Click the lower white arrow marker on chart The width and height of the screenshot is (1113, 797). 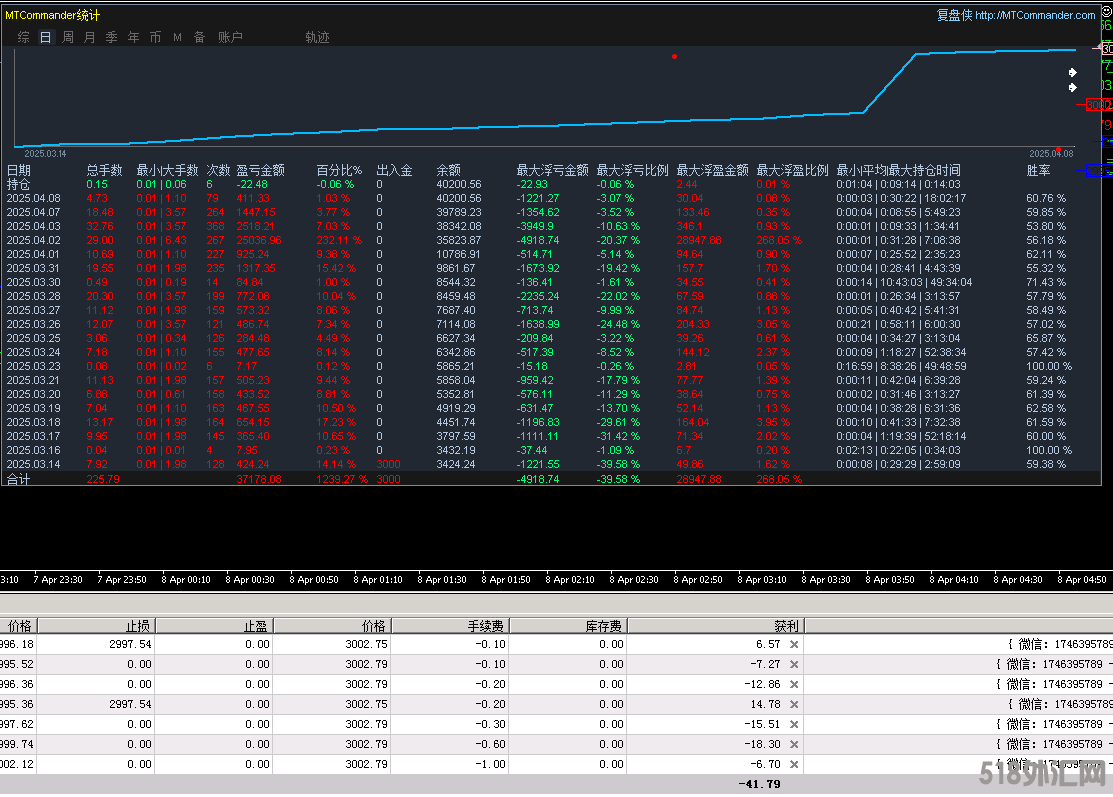[1073, 88]
